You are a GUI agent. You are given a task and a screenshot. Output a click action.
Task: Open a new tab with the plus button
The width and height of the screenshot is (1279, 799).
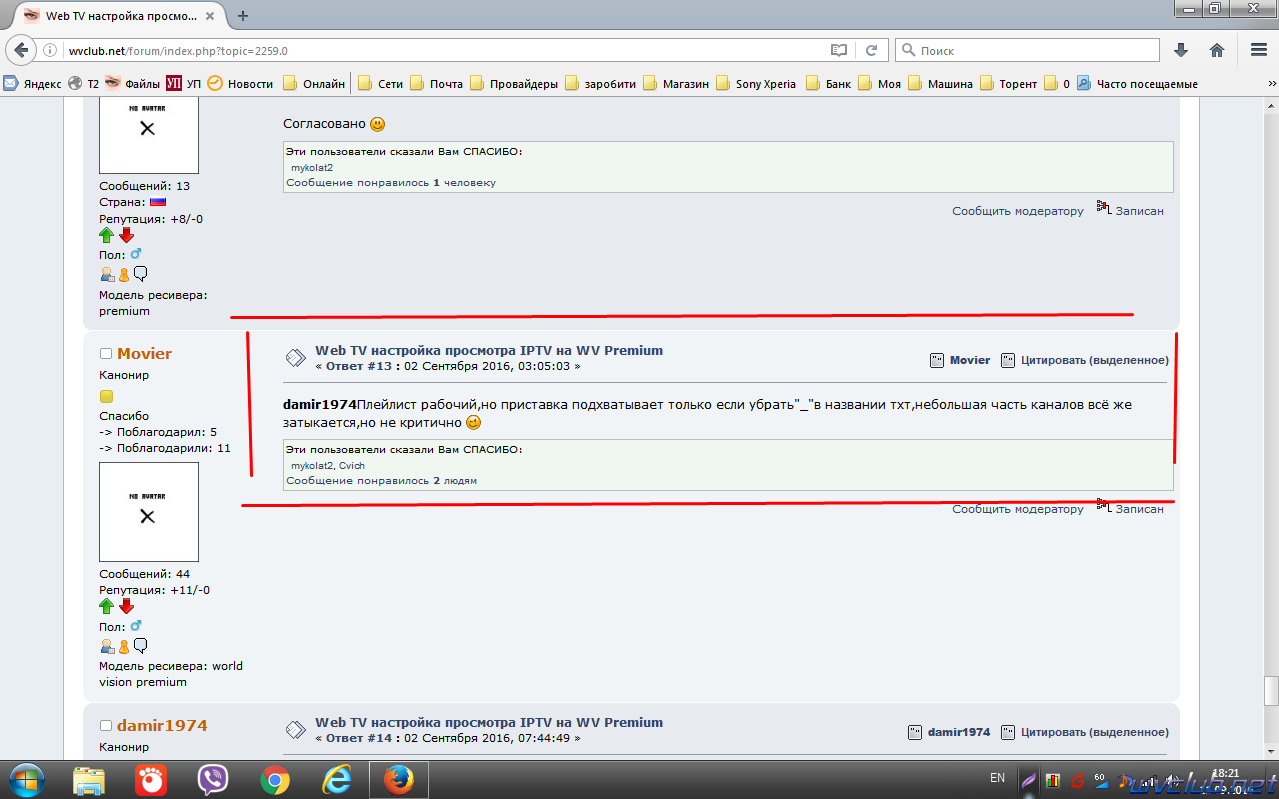242,15
